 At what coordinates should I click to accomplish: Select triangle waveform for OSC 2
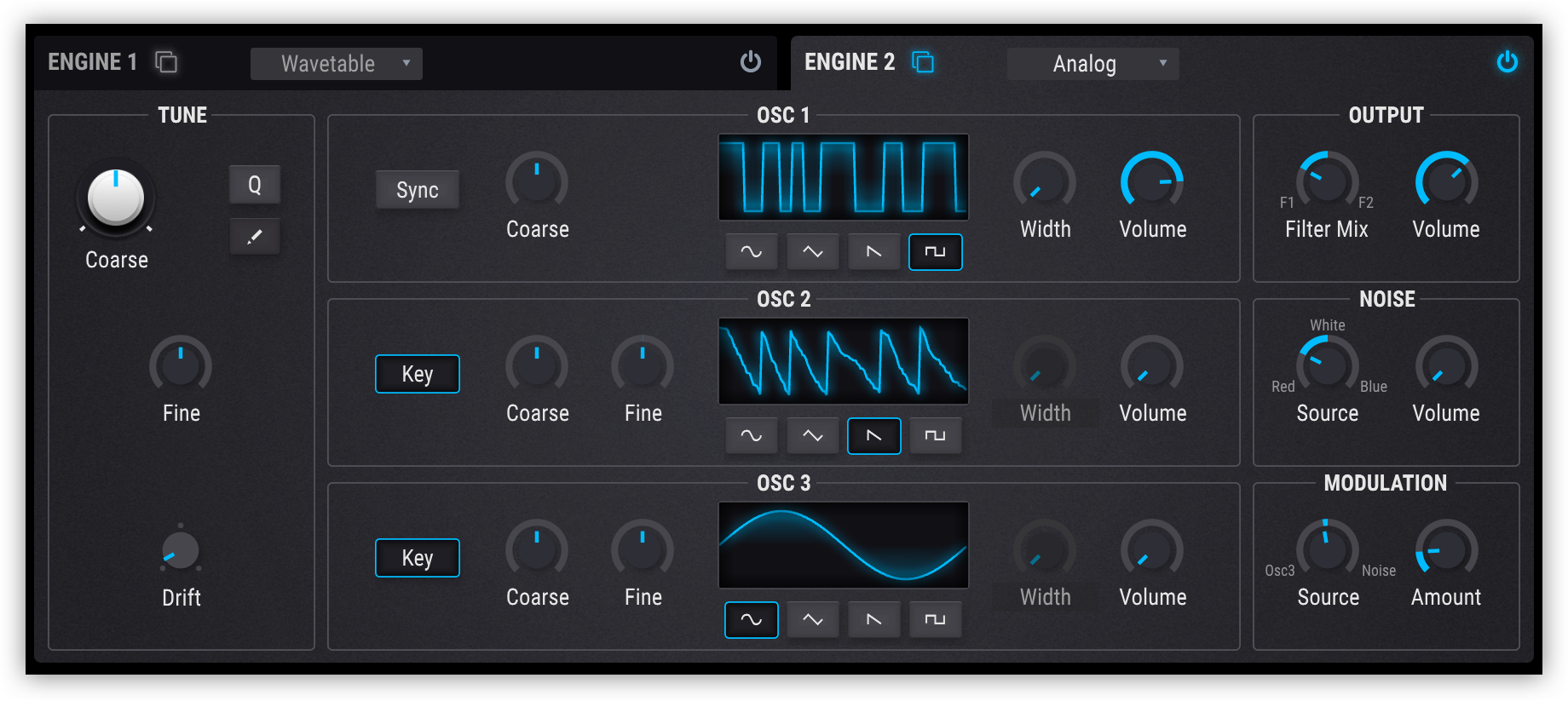pyautogui.click(x=813, y=435)
